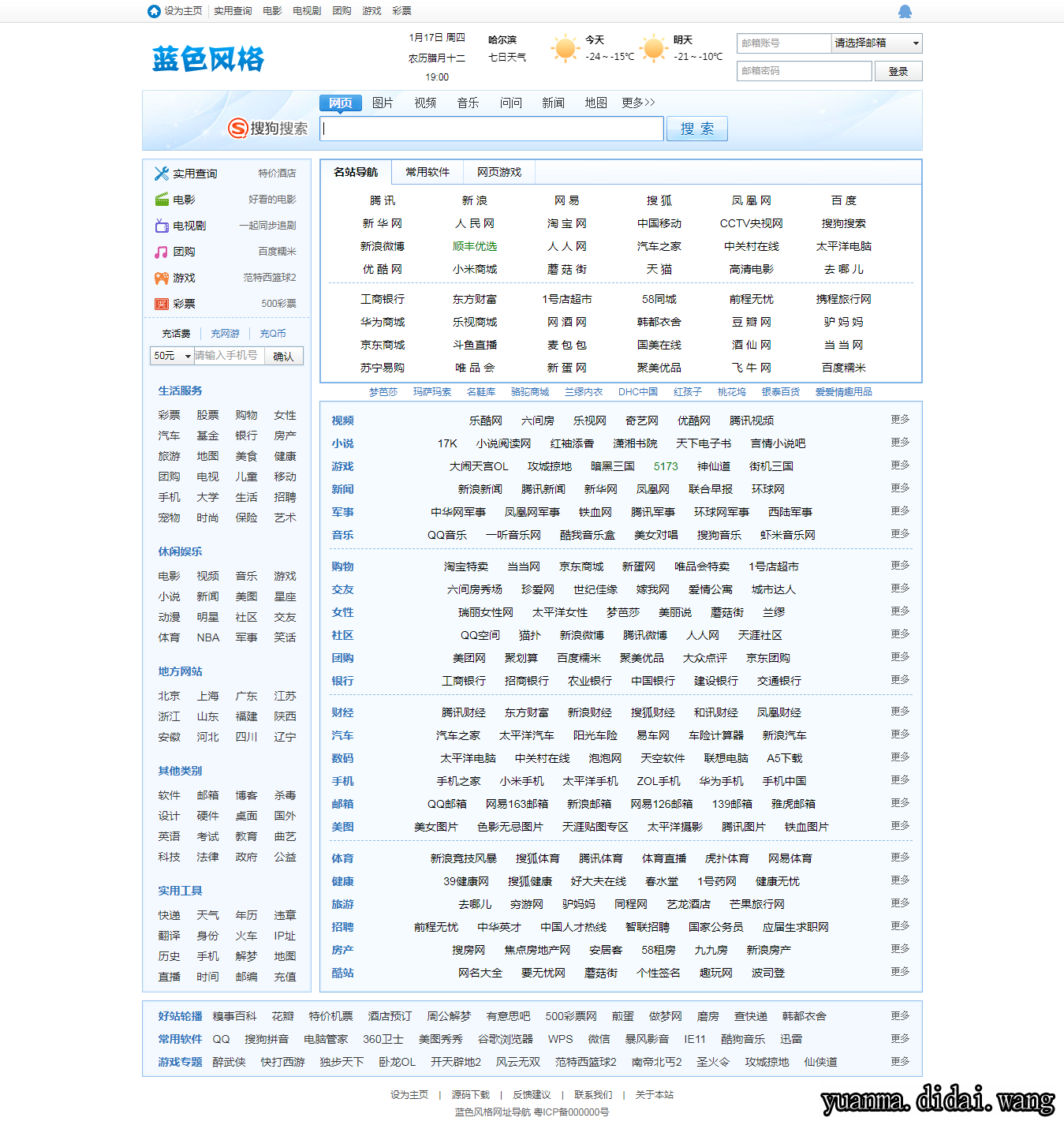Open the 常用软件 tab
The height and width of the screenshot is (1125, 1064).
(x=427, y=172)
